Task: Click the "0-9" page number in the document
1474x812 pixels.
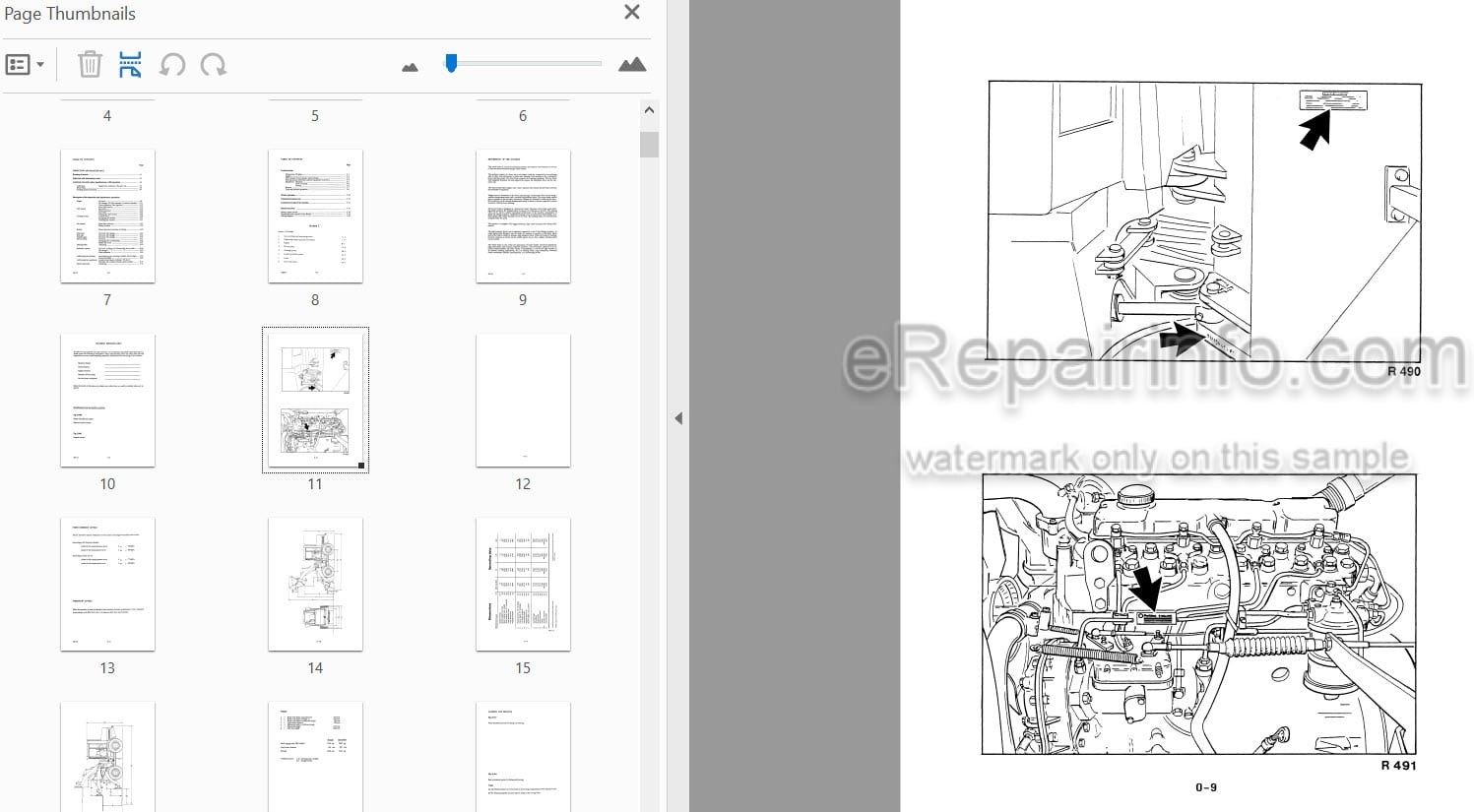Action: click(x=1206, y=787)
